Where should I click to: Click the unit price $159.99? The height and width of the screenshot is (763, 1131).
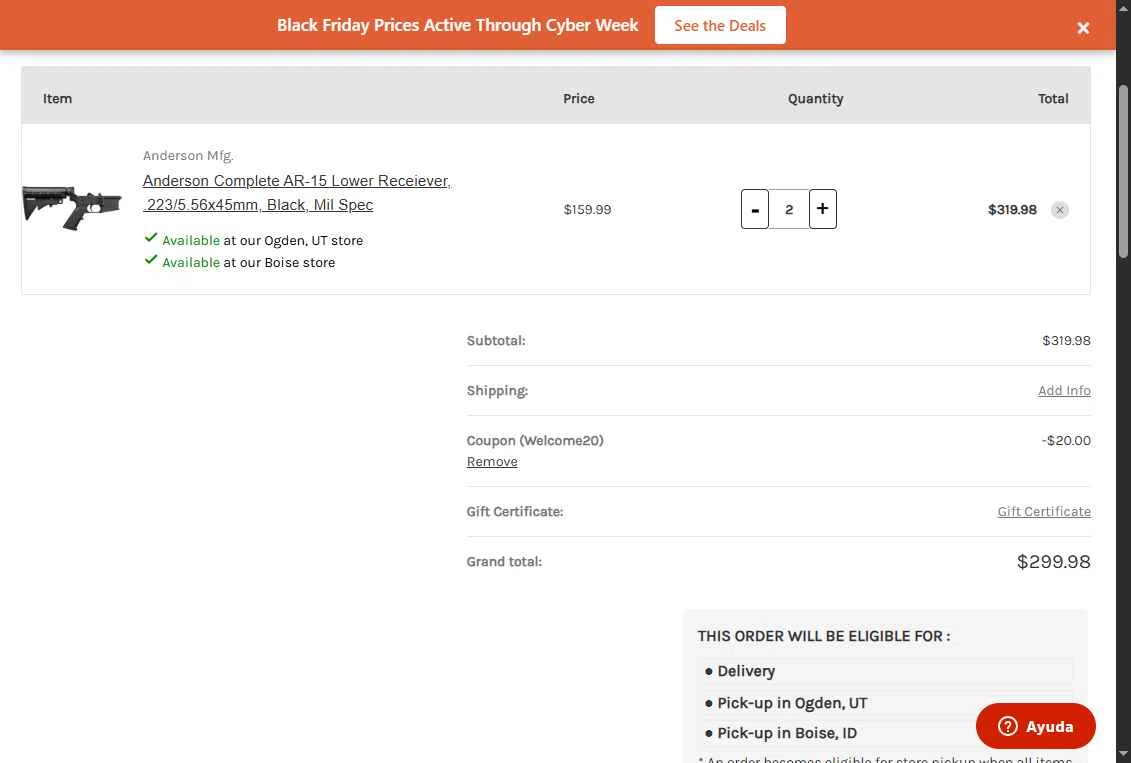(587, 210)
